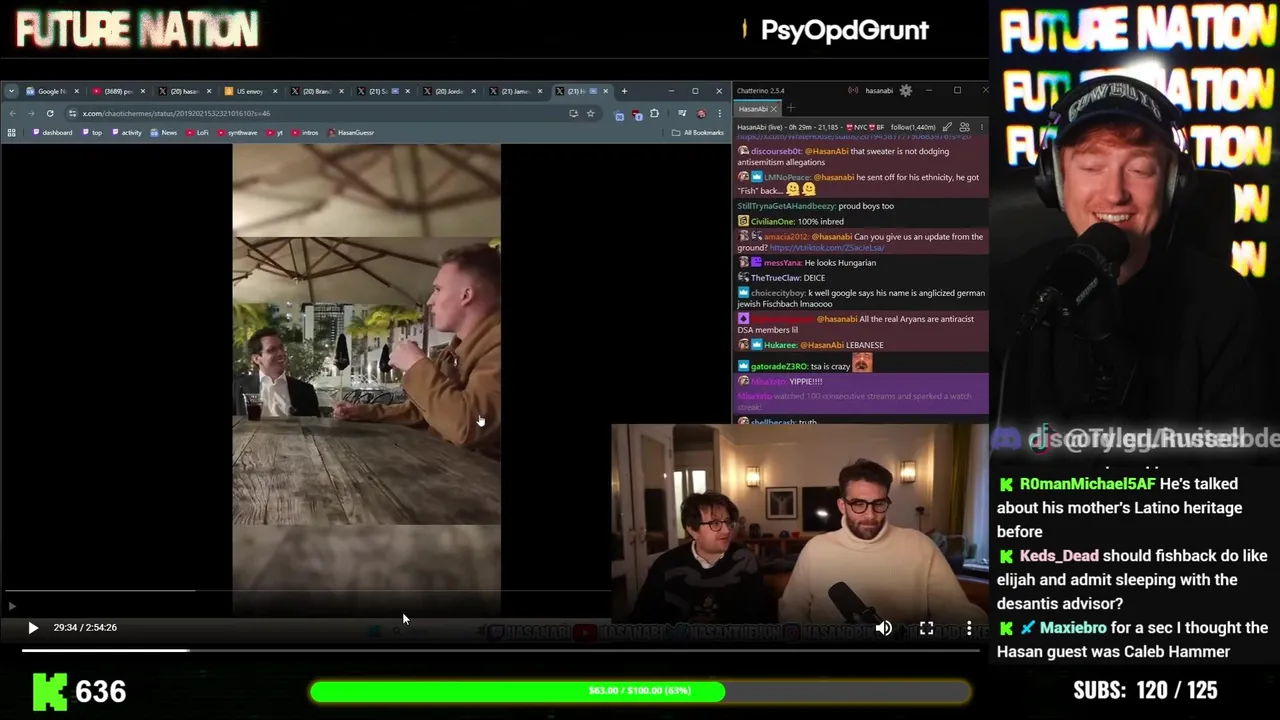Click username choicecityboy in chat

coord(778,293)
